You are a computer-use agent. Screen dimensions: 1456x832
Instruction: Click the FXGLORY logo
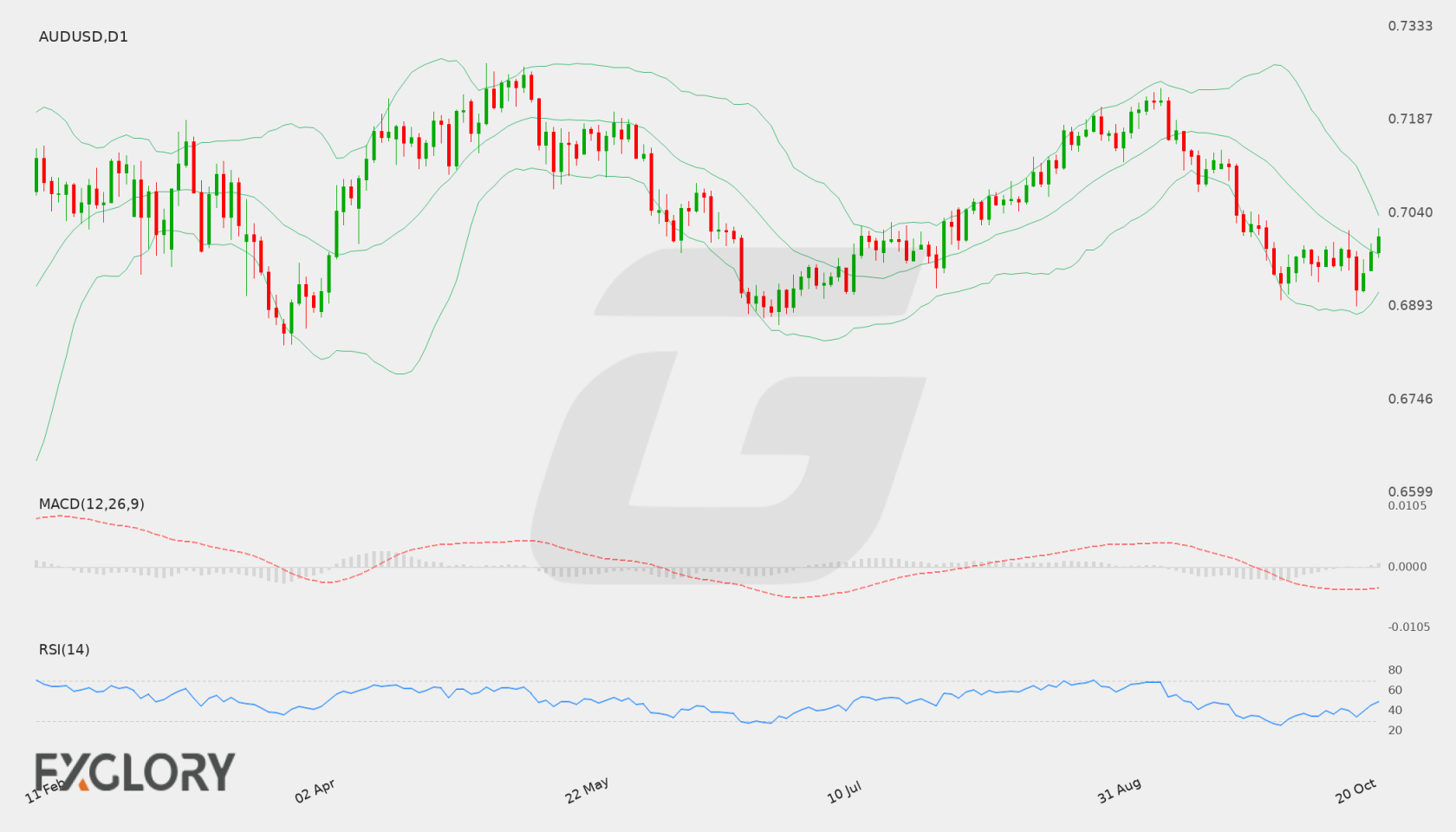pos(135,771)
